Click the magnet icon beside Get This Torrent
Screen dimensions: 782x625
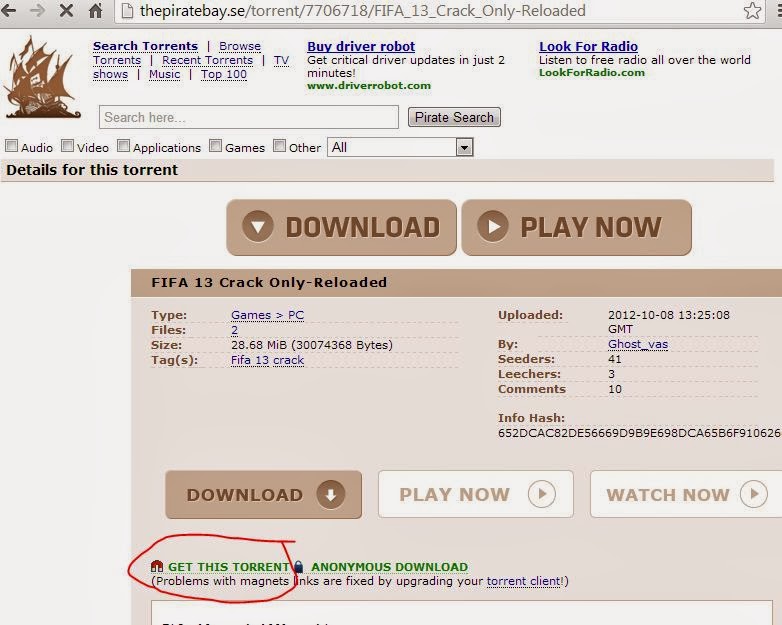[157, 566]
